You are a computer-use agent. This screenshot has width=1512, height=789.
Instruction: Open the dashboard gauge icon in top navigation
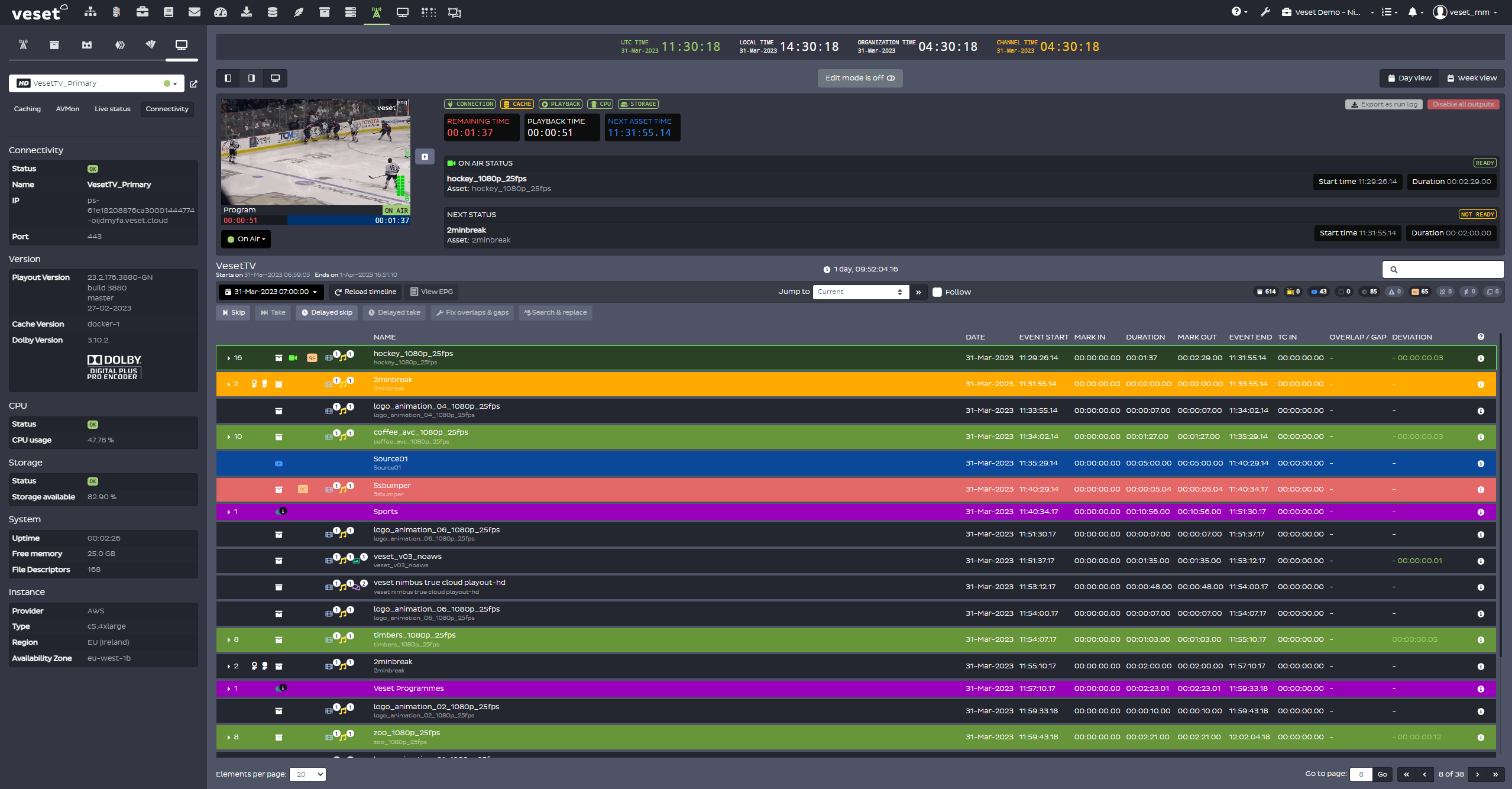click(221, 12)
